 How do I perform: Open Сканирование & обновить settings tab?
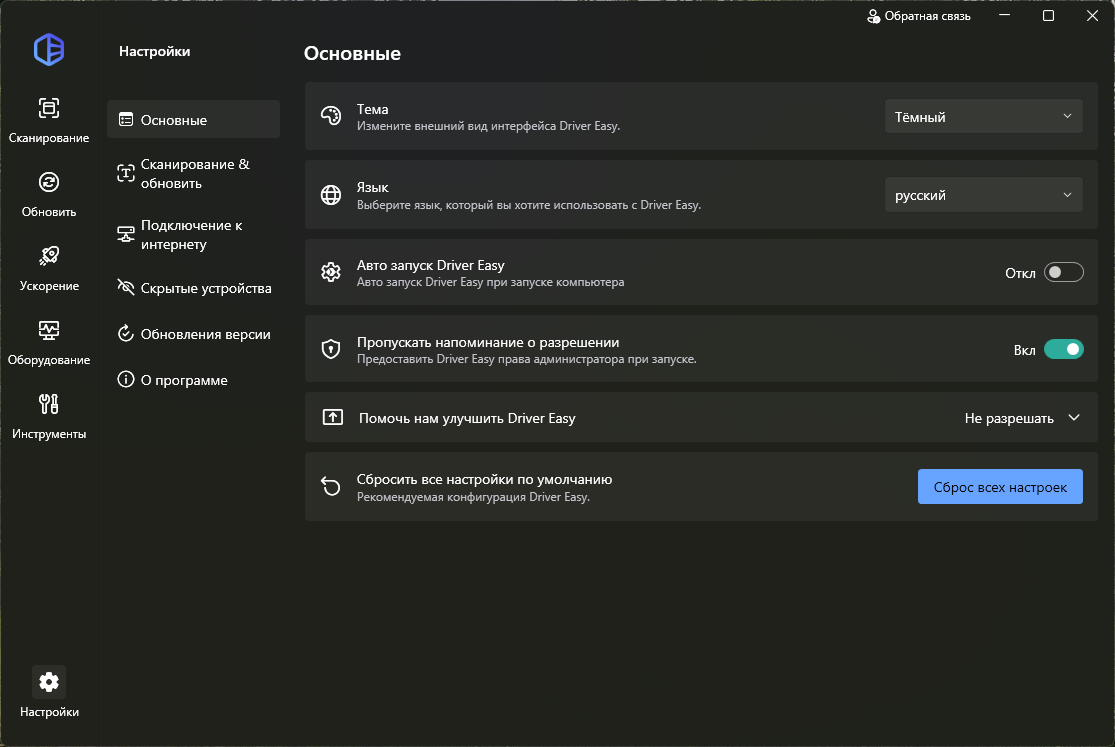click(193, 174)
